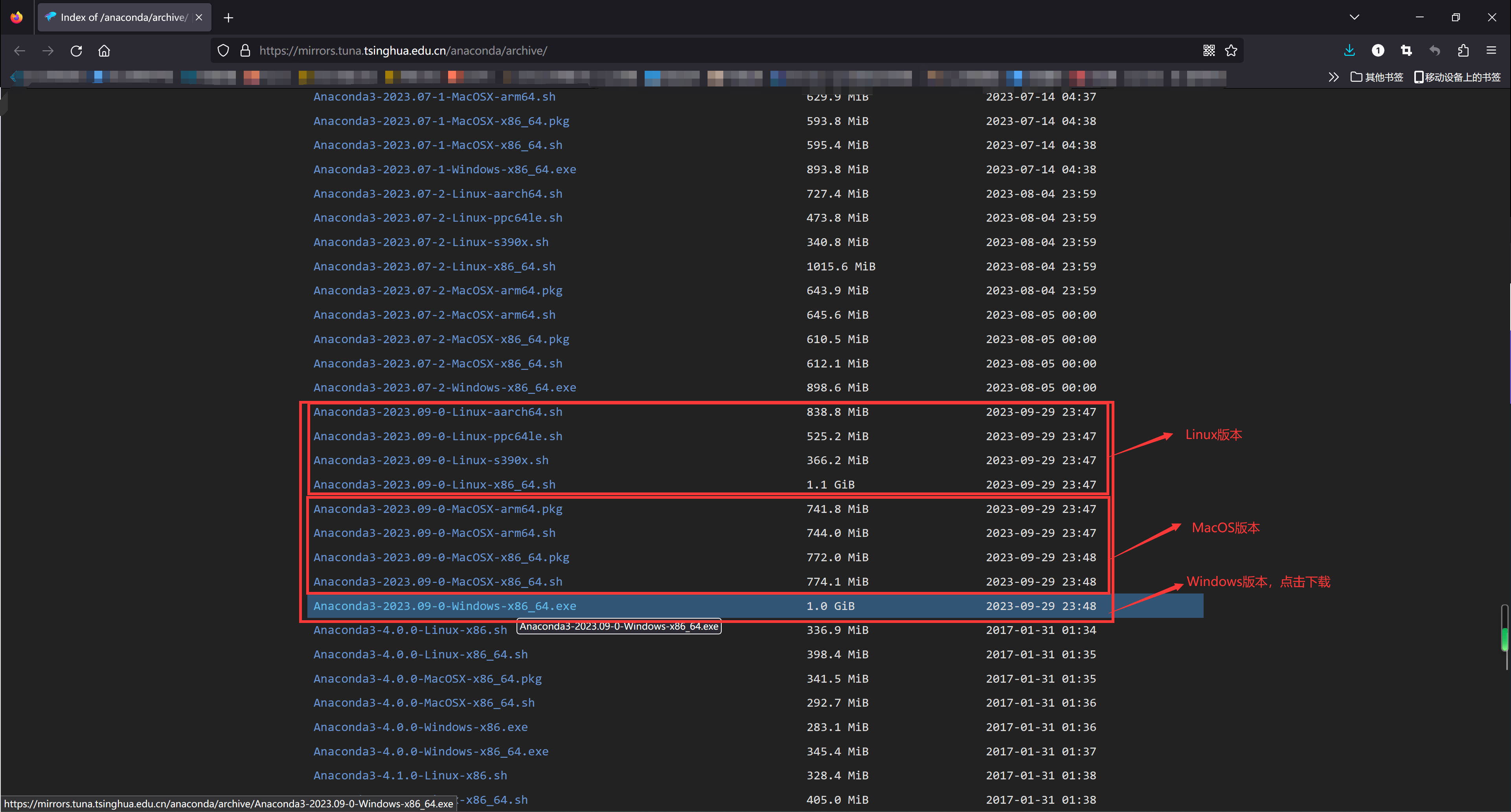1511x812 pixels.
Task: Open the 其他书签 bookmarks folder
Action: pos(1377,77)
